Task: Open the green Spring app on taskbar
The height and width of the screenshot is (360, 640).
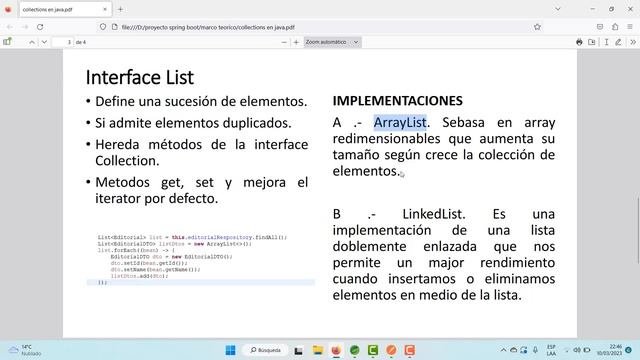Action: pos(355,350)
